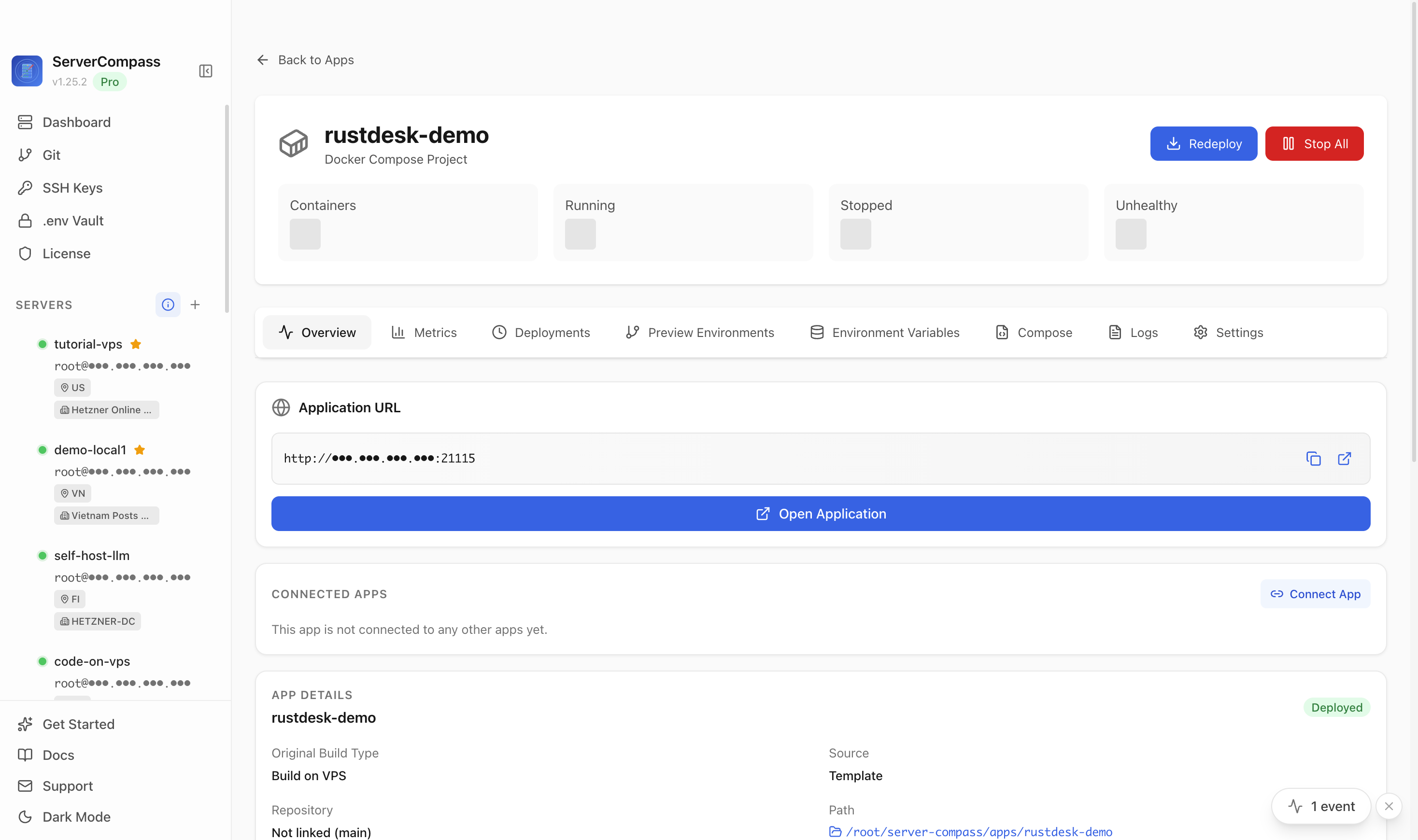
Task: Click the sidebar scrollbar
Action: pos(227,209)
